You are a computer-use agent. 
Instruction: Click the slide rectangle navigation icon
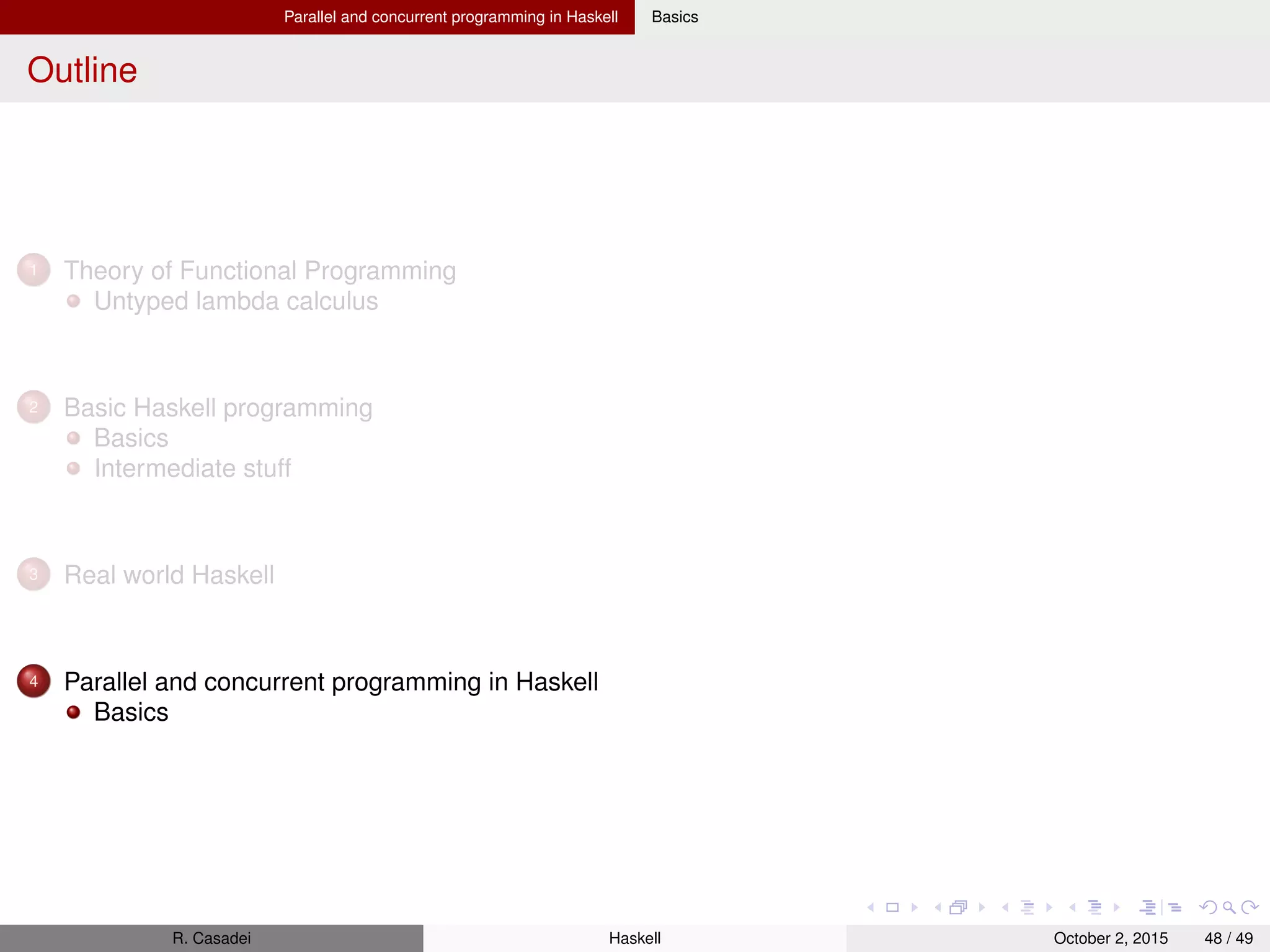click(892, 907)
